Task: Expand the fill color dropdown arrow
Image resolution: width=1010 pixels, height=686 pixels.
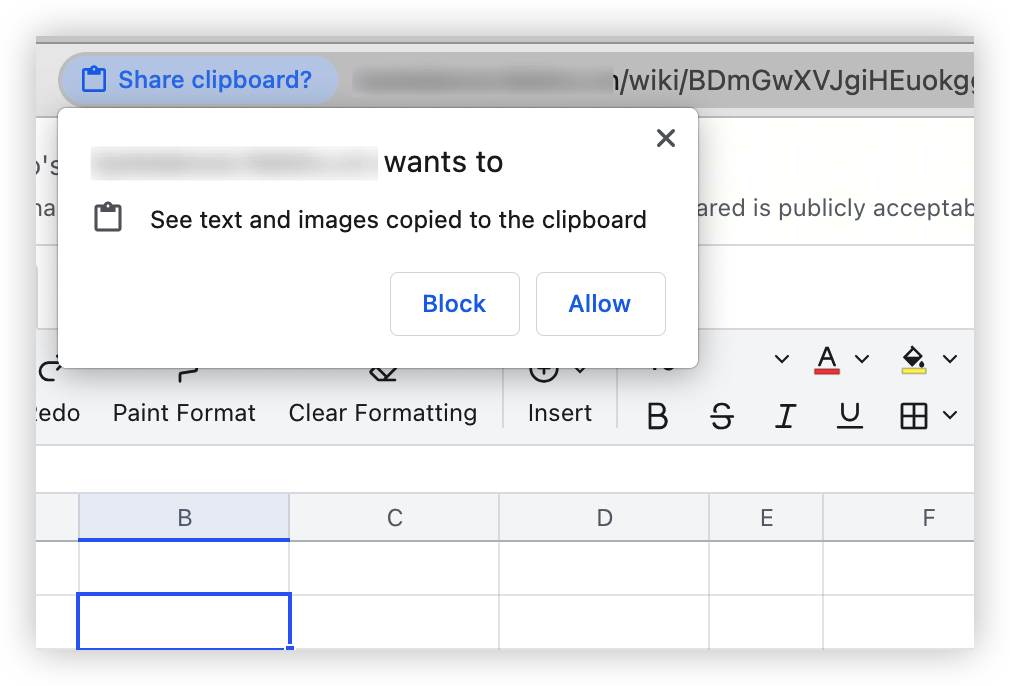Action: (x=949, y=359)
